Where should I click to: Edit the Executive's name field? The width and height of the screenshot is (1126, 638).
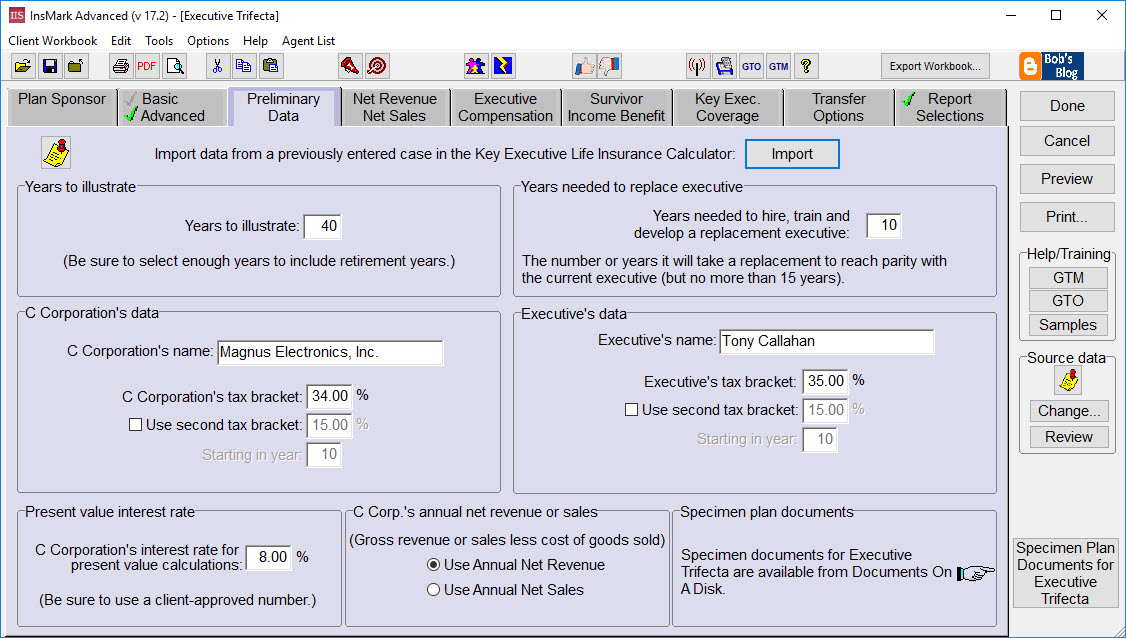[x=825, y=342]
